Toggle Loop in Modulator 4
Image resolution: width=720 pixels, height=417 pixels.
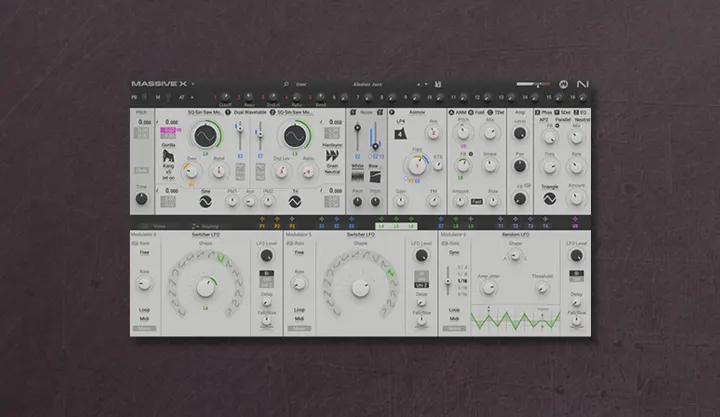144,310
